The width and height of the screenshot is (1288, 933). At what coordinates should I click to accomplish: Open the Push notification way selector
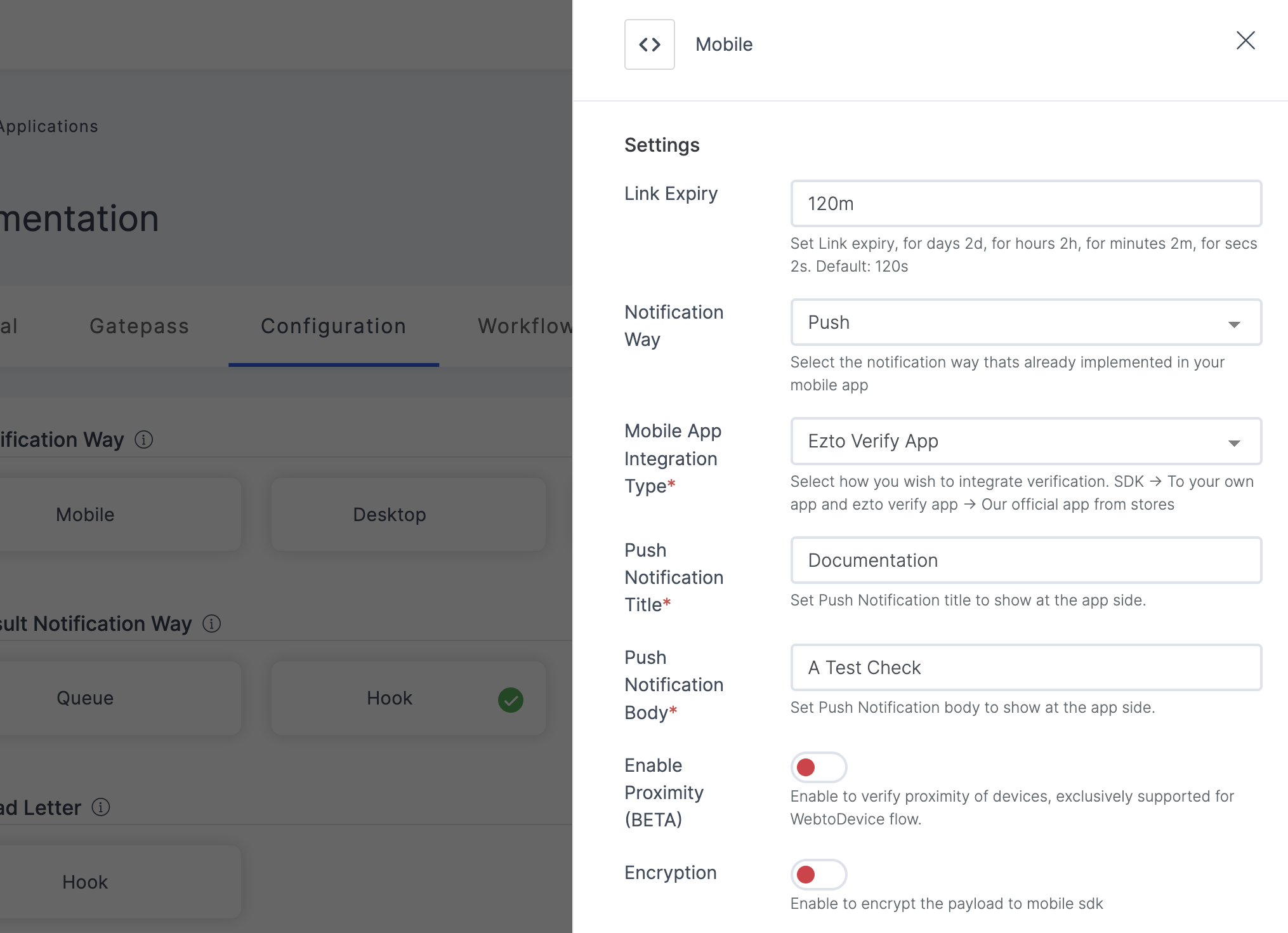point(1026,322)
